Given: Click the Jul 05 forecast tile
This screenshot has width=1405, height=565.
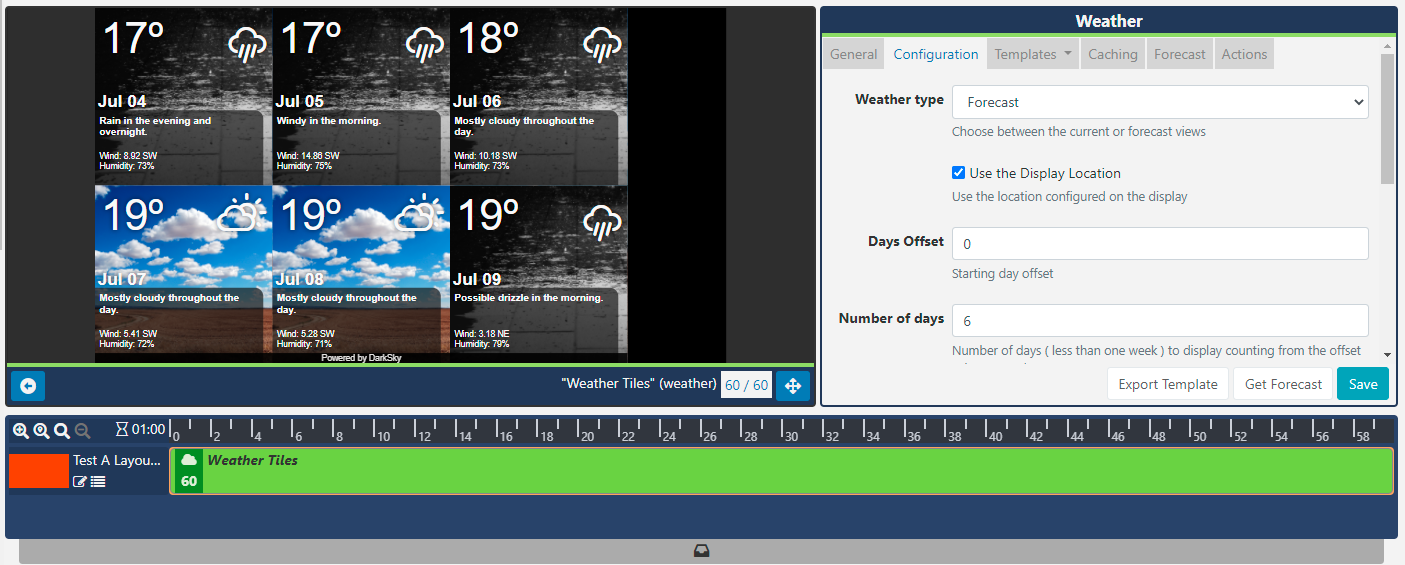Looking at the screenshot, I should pos(361,97).
